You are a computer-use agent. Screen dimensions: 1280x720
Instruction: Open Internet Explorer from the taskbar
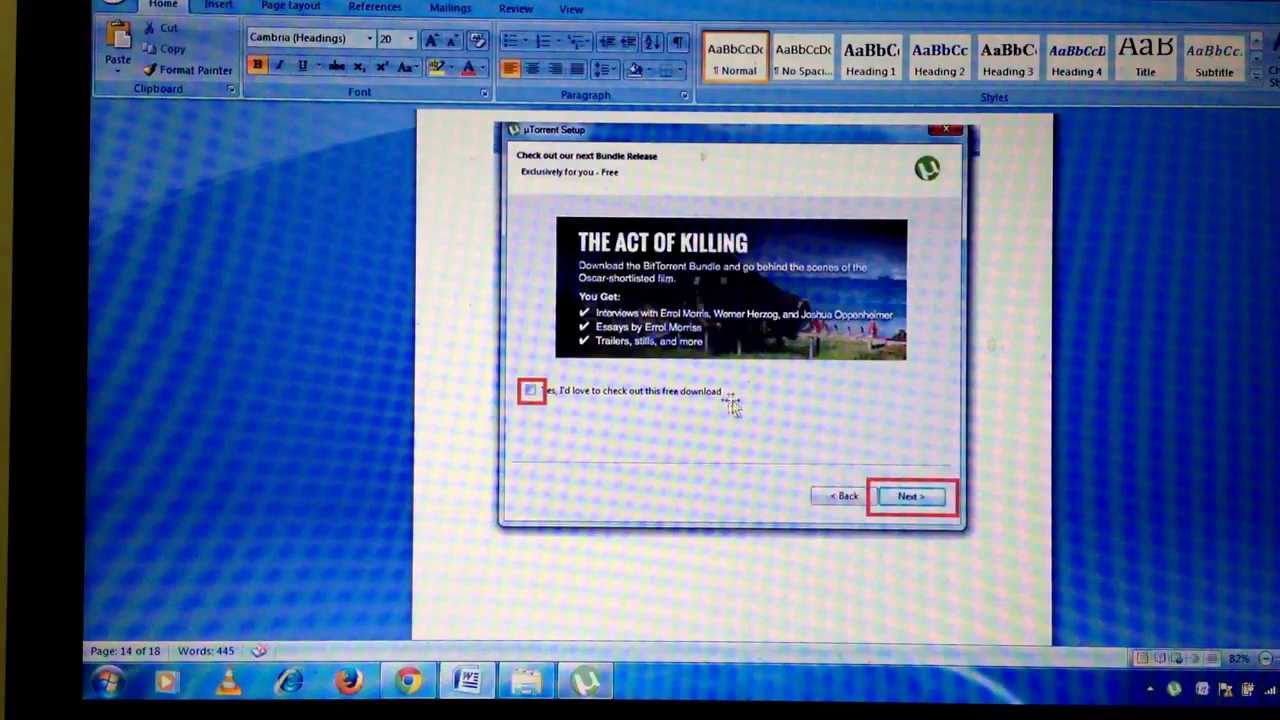point(290,682)
